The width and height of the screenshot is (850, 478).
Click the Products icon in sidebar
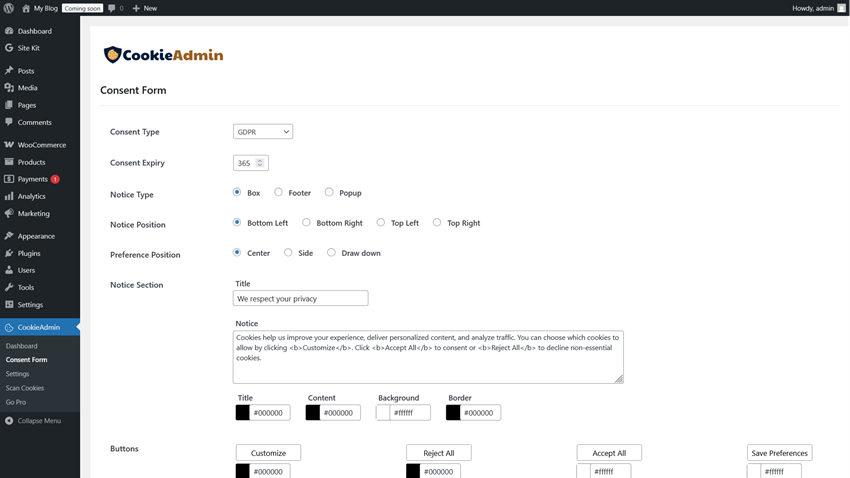(x=9, y=162)
